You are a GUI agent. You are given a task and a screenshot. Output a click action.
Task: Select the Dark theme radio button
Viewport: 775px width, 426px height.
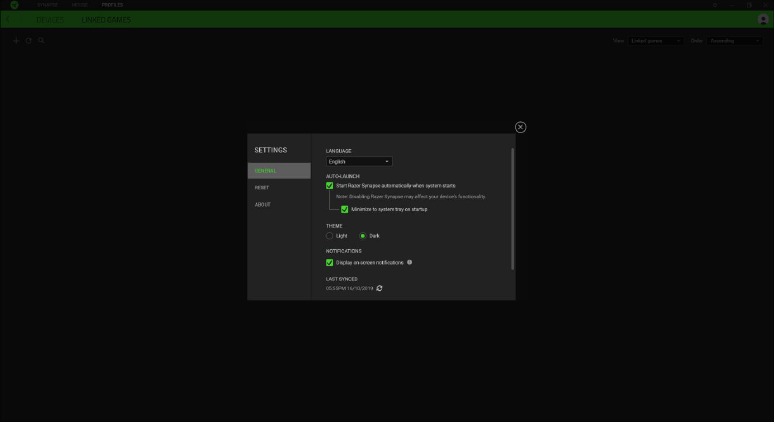[x=363, y=236]
